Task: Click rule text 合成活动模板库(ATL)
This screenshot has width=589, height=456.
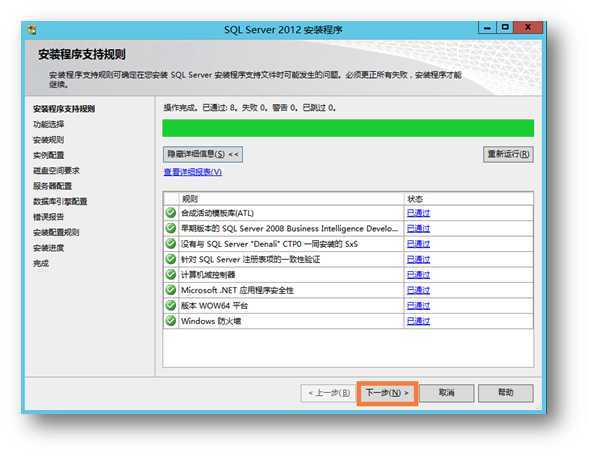Action: point(217,213)
